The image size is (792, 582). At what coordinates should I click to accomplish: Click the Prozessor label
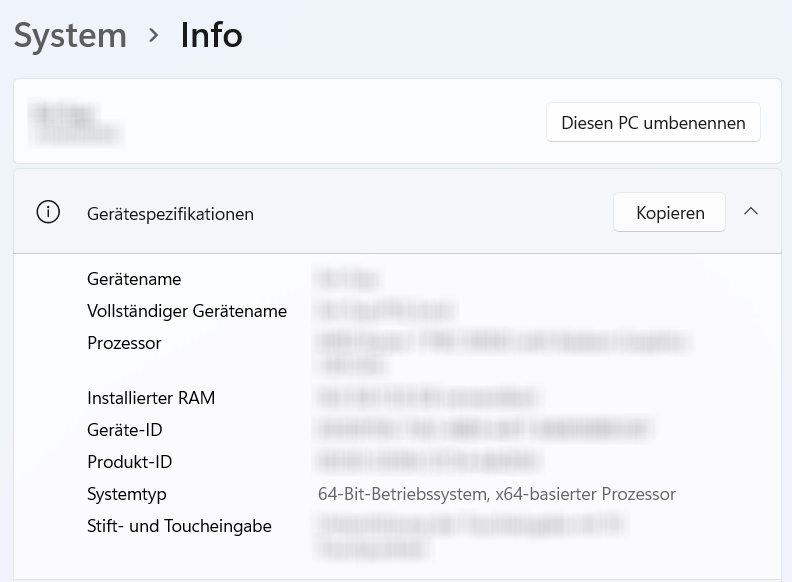tap(124, 343)
